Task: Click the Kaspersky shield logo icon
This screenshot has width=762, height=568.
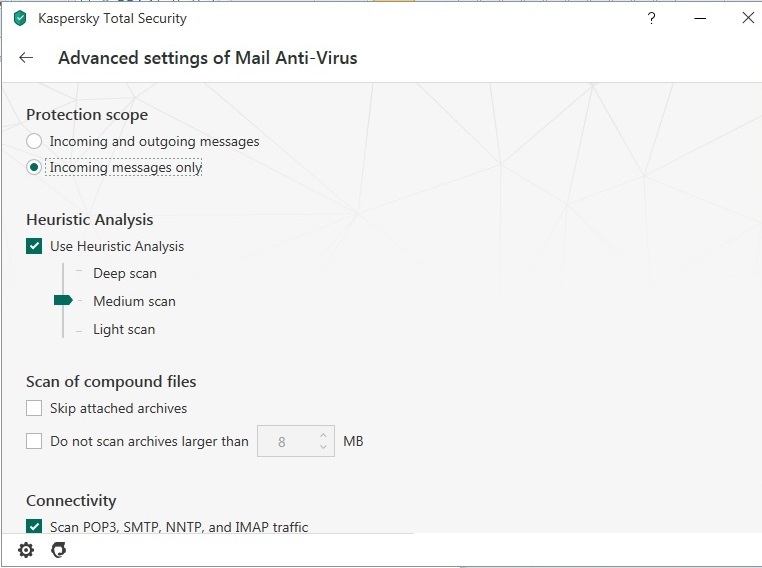Action: [20, 18]
